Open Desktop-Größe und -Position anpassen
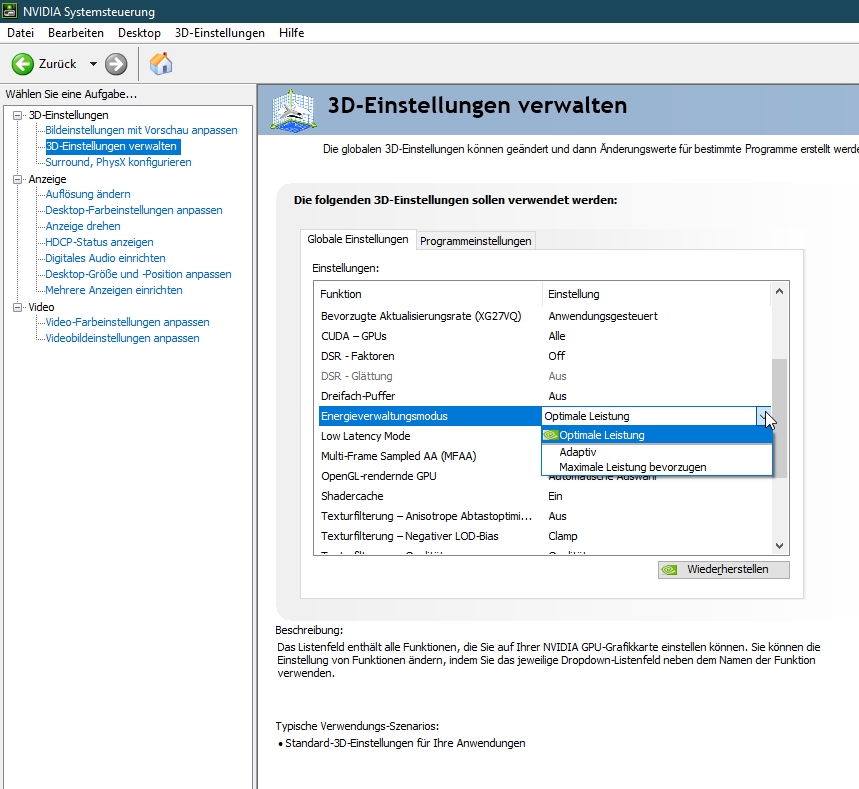The height and width of the screenshot is (789, 859). click(138, 274)
